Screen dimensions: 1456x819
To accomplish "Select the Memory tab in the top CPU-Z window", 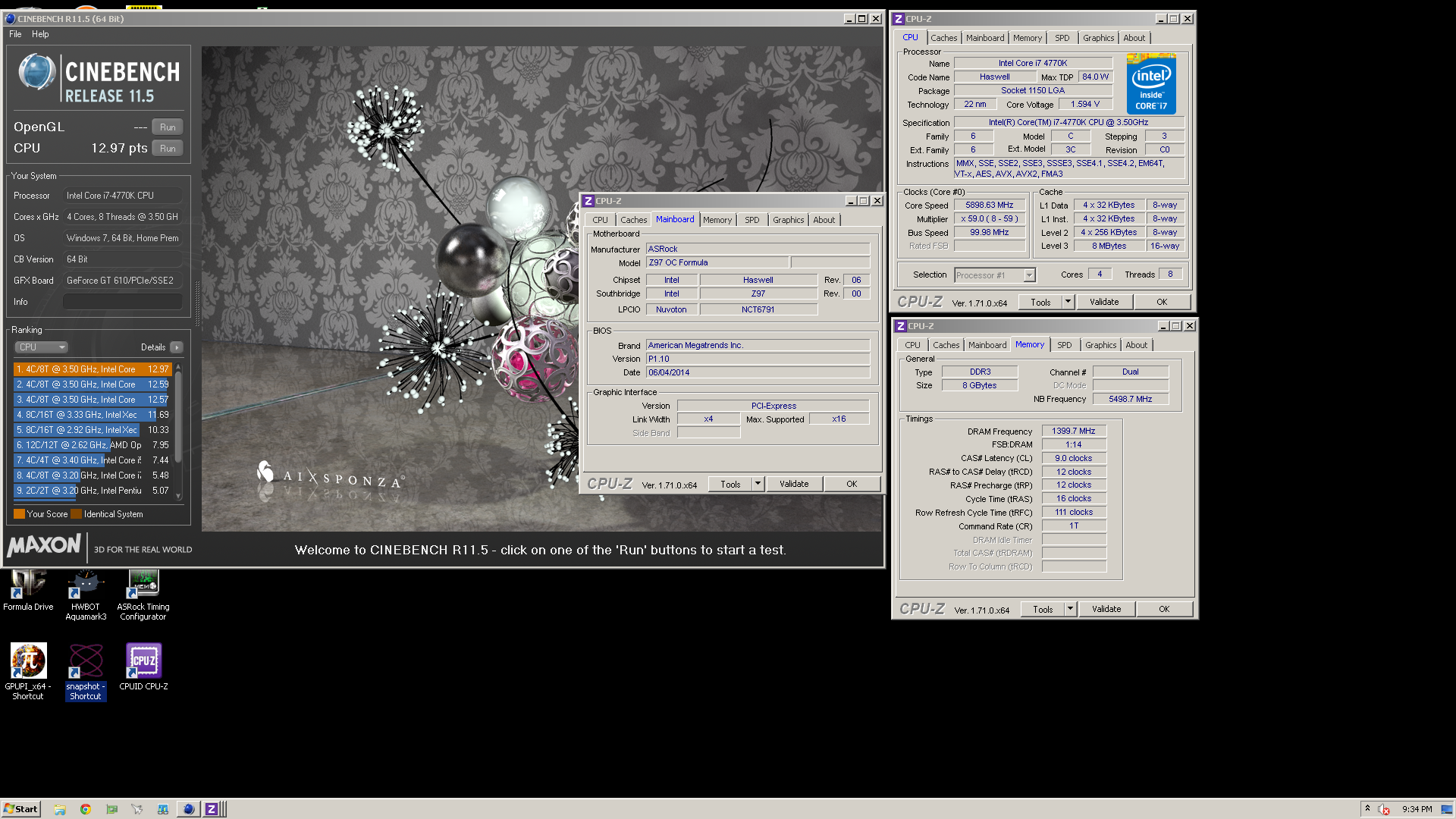I will pyautogui.click(x=1028, y=38).
